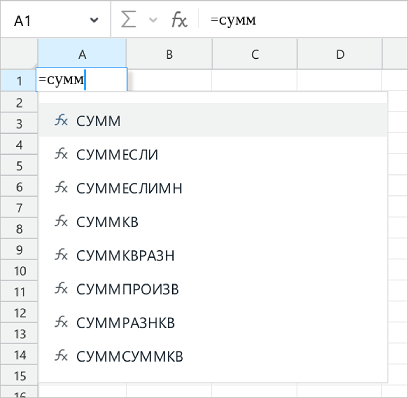The width and height of the screenshot is (408, 398).
Task: Open the insert function fx icon
Action: pos(179,20)
